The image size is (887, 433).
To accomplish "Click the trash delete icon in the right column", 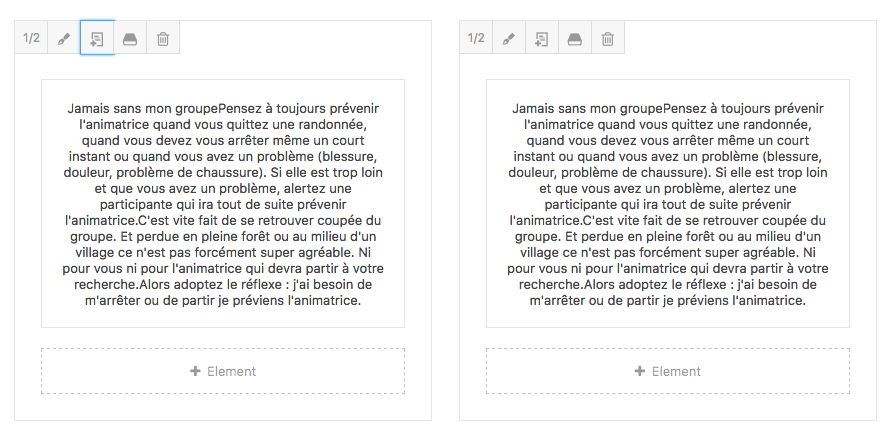I will click(607, 39).
